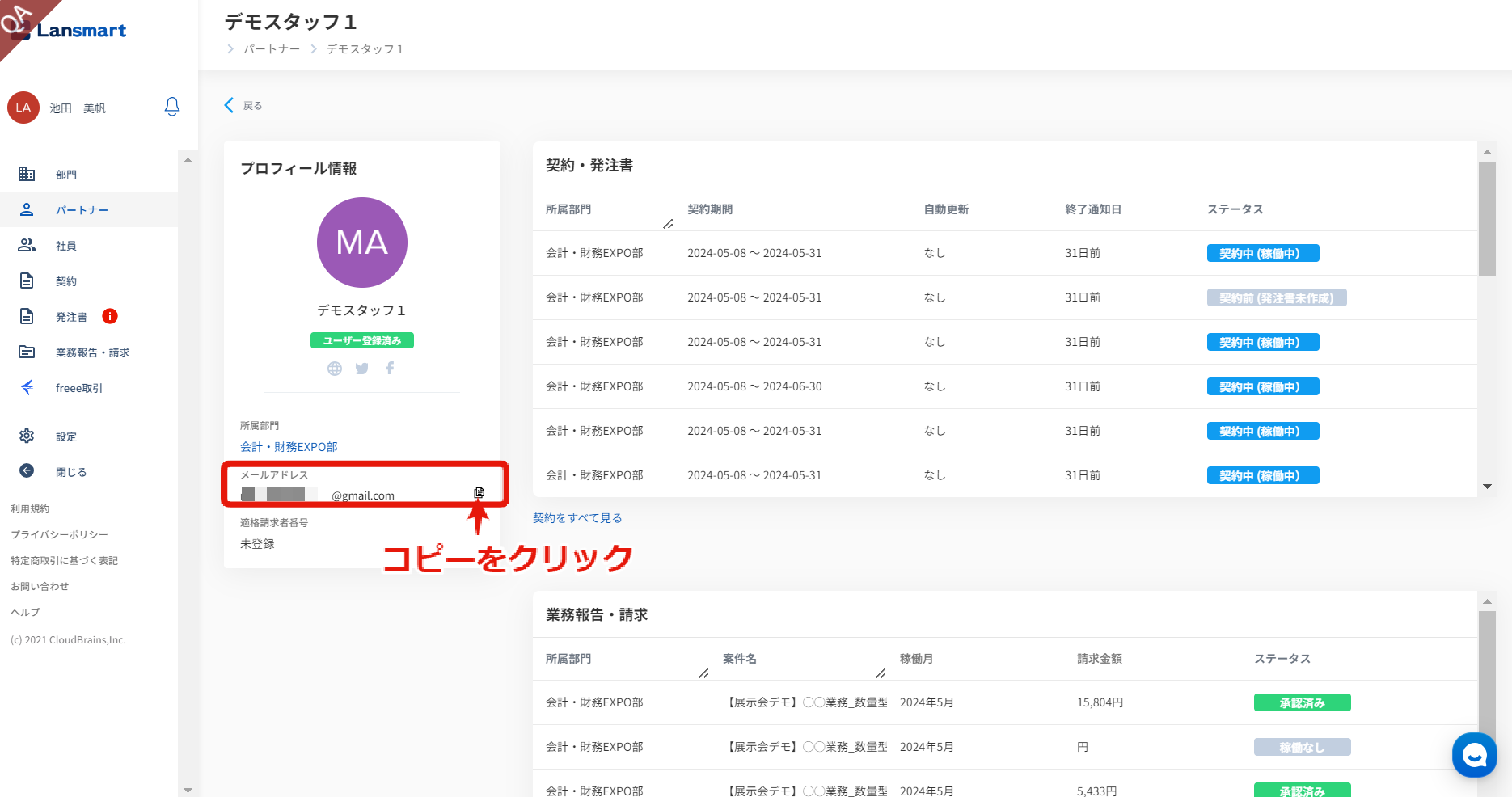Go back via 戻る link
Screen dimensions: 1512x797
253,106
